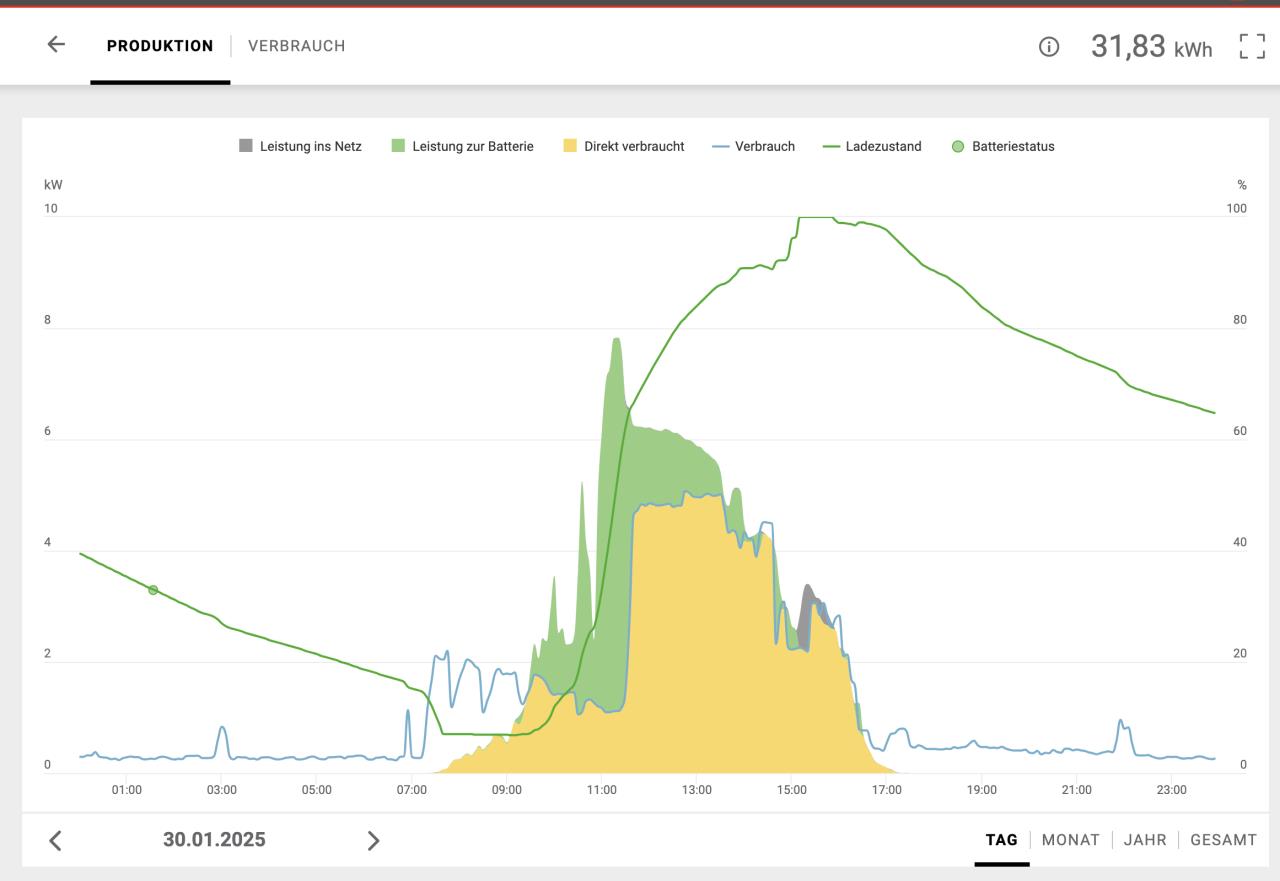
Task: Select the Monat time range
Action: (x=1070, y=840)
